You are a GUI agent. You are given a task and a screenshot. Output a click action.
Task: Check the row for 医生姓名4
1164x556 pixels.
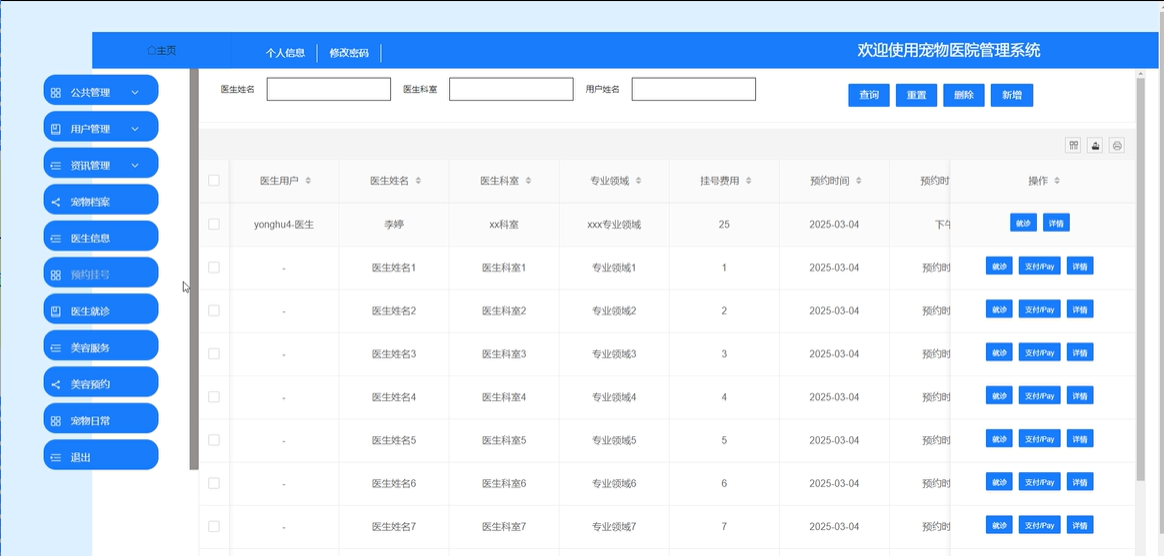pyautogui.click(x=214, y=396)
